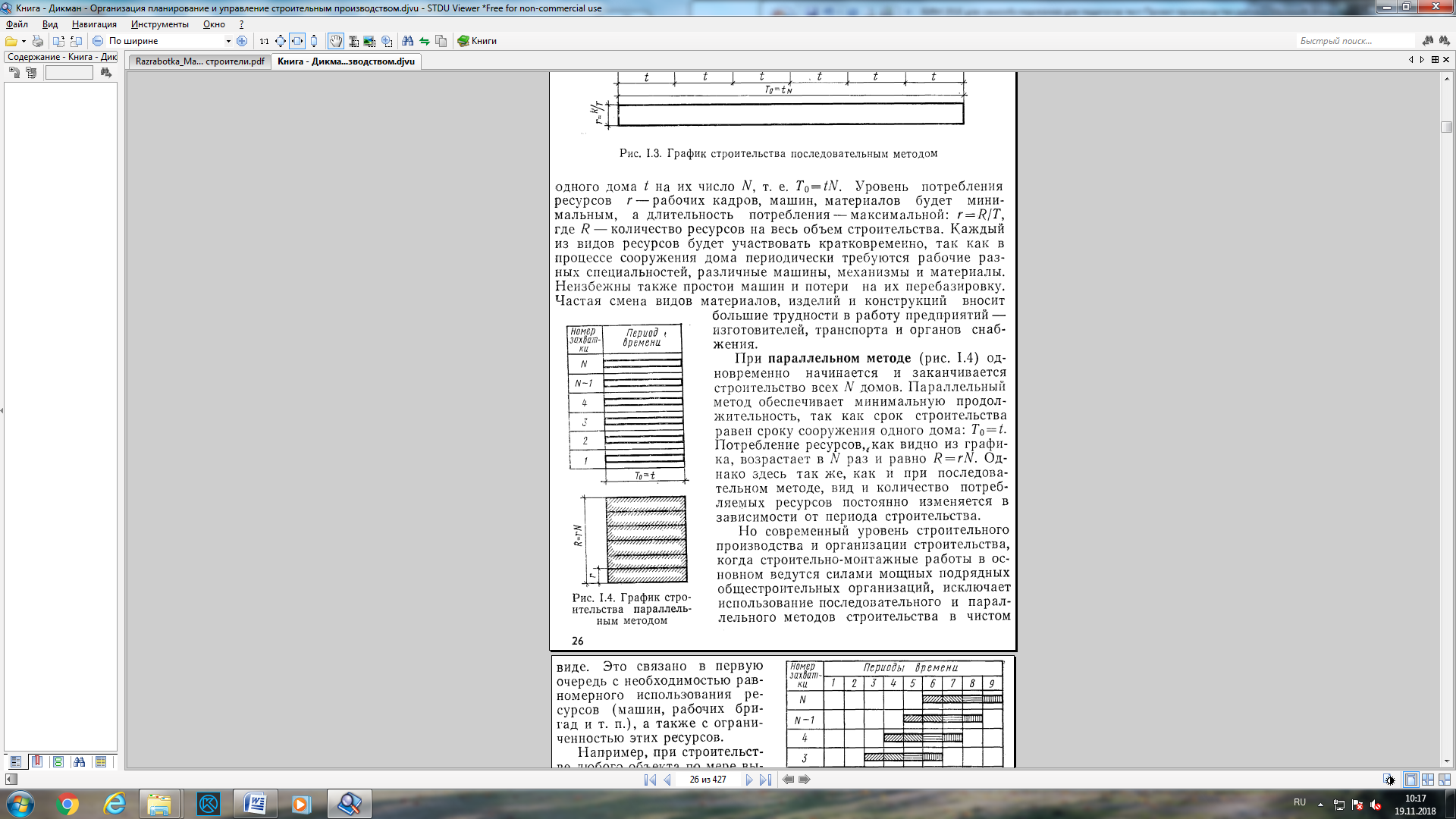Open the Навигация menu
Viewport: 1456px width, 819px height.
tap(94, 24)
